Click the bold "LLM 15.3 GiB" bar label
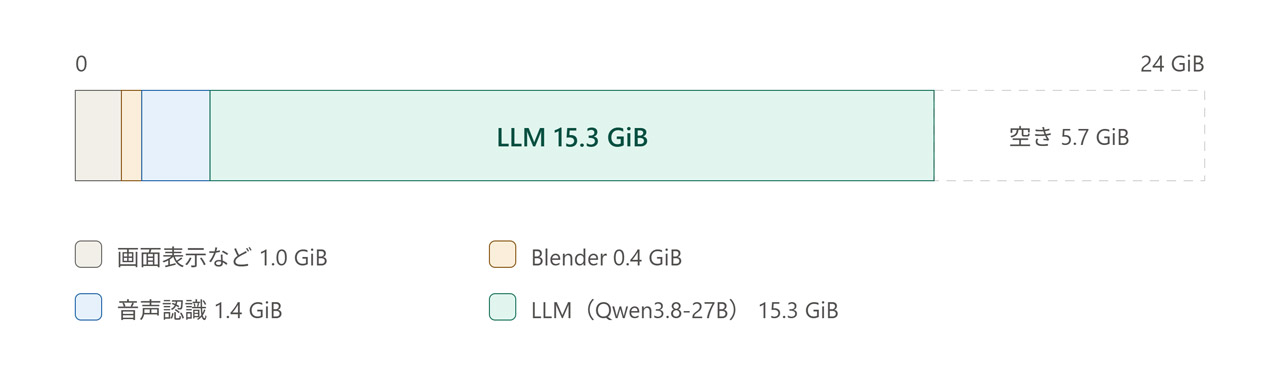The width and height of the screenshot is (1280, 369). [572, 138]
